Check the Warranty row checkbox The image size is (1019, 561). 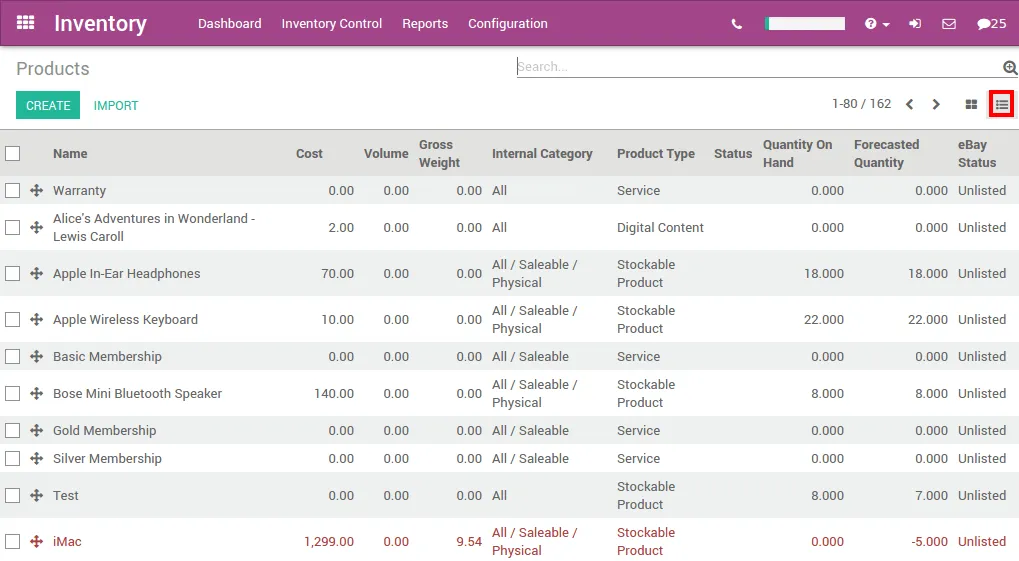(12, 190)
